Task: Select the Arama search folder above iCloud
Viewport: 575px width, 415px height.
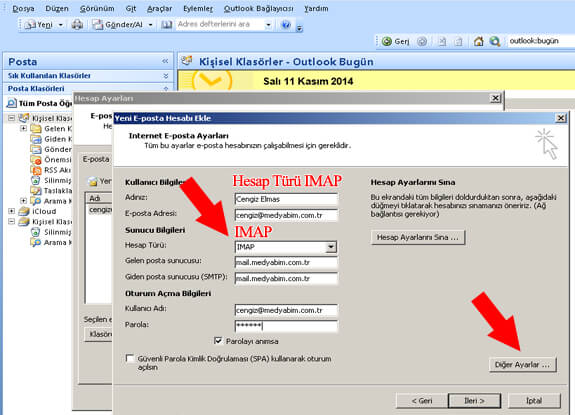Action: click(x=36, y=201)
